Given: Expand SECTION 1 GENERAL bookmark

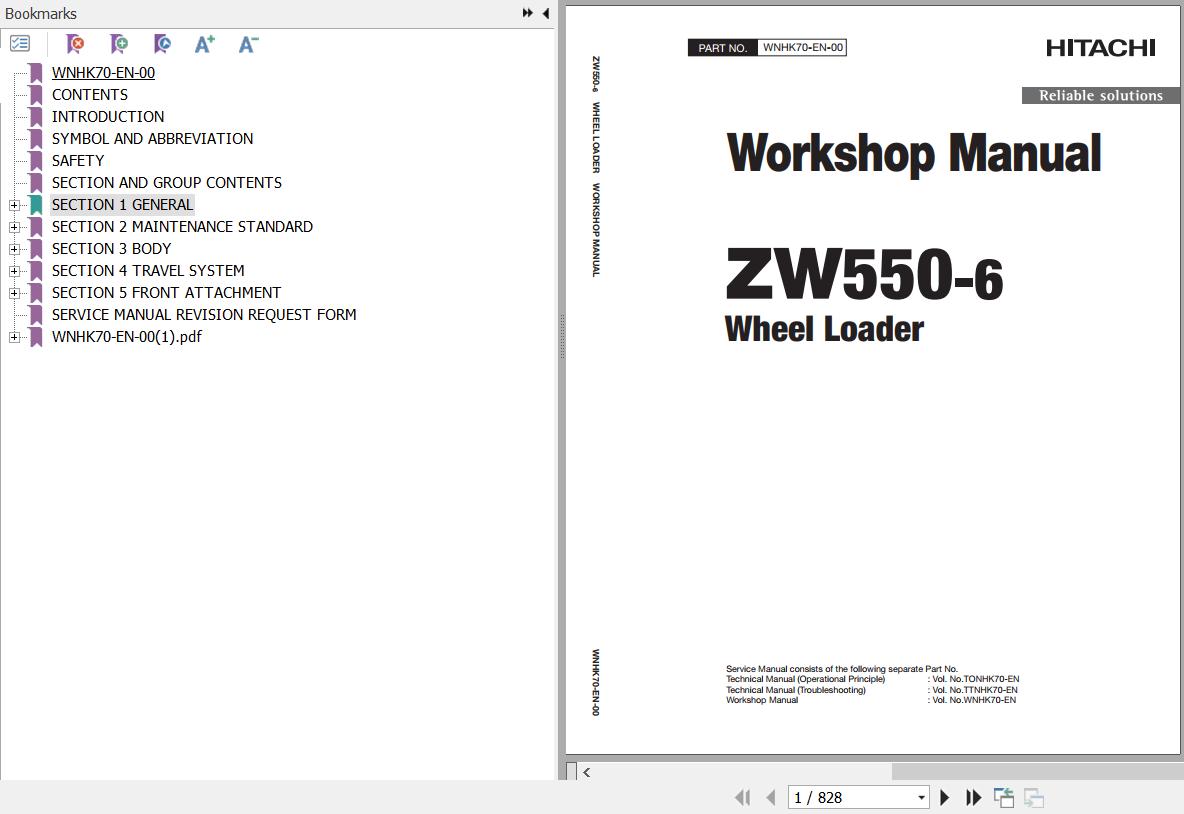Looking at the screenshot, I should coord(14,205).
